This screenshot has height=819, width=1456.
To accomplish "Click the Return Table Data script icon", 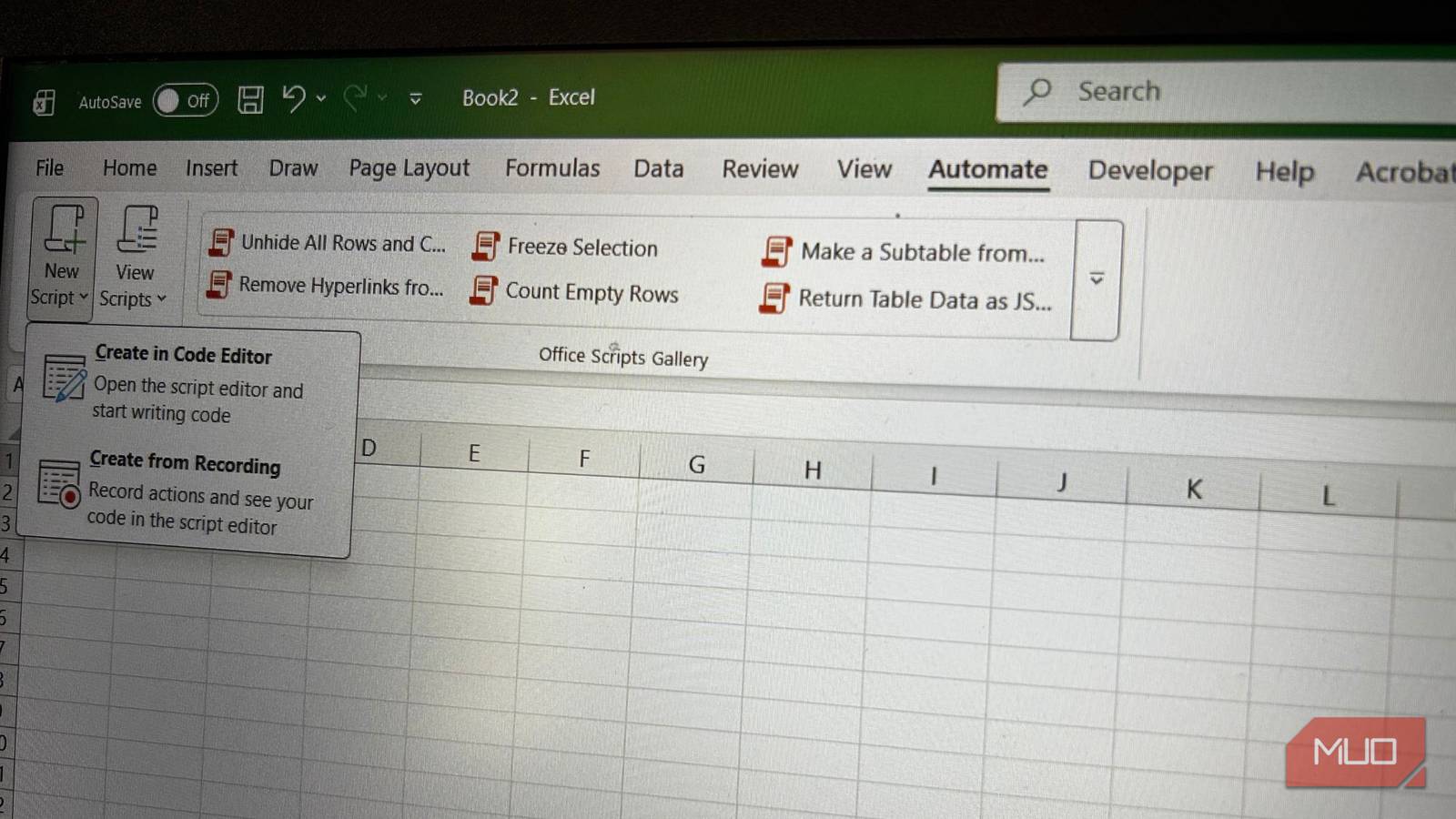I will click(x=774, y=298).
